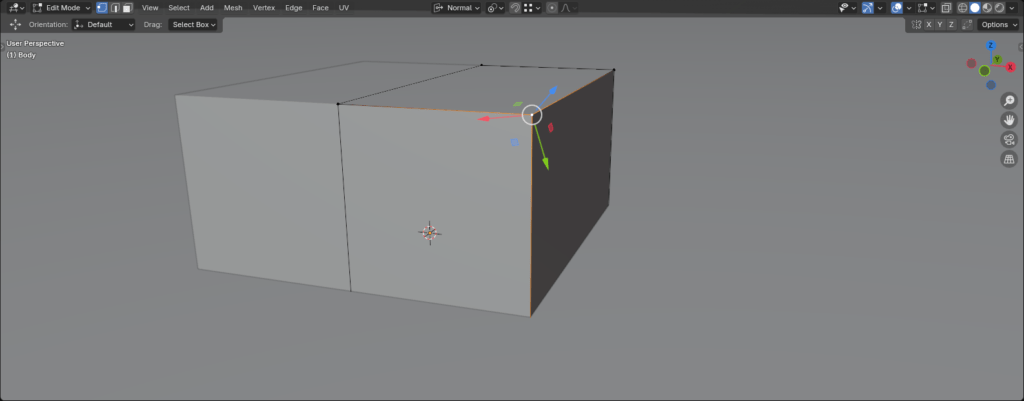Toggle X-ray display button

946,8
